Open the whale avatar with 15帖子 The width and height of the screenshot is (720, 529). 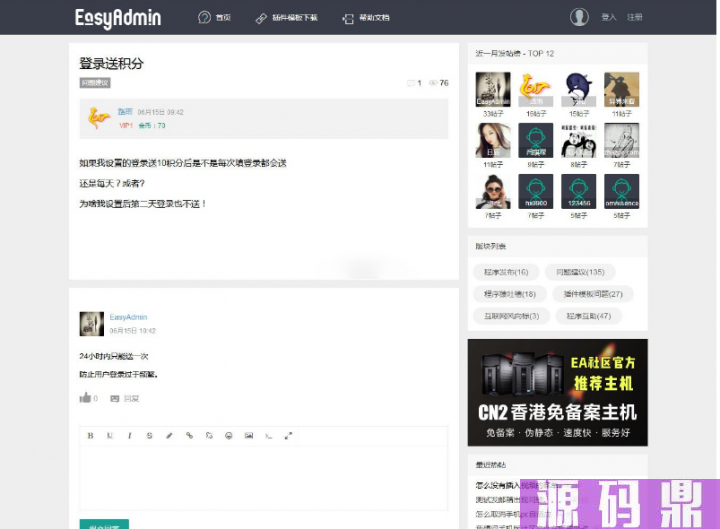click(x=579, y=89)
